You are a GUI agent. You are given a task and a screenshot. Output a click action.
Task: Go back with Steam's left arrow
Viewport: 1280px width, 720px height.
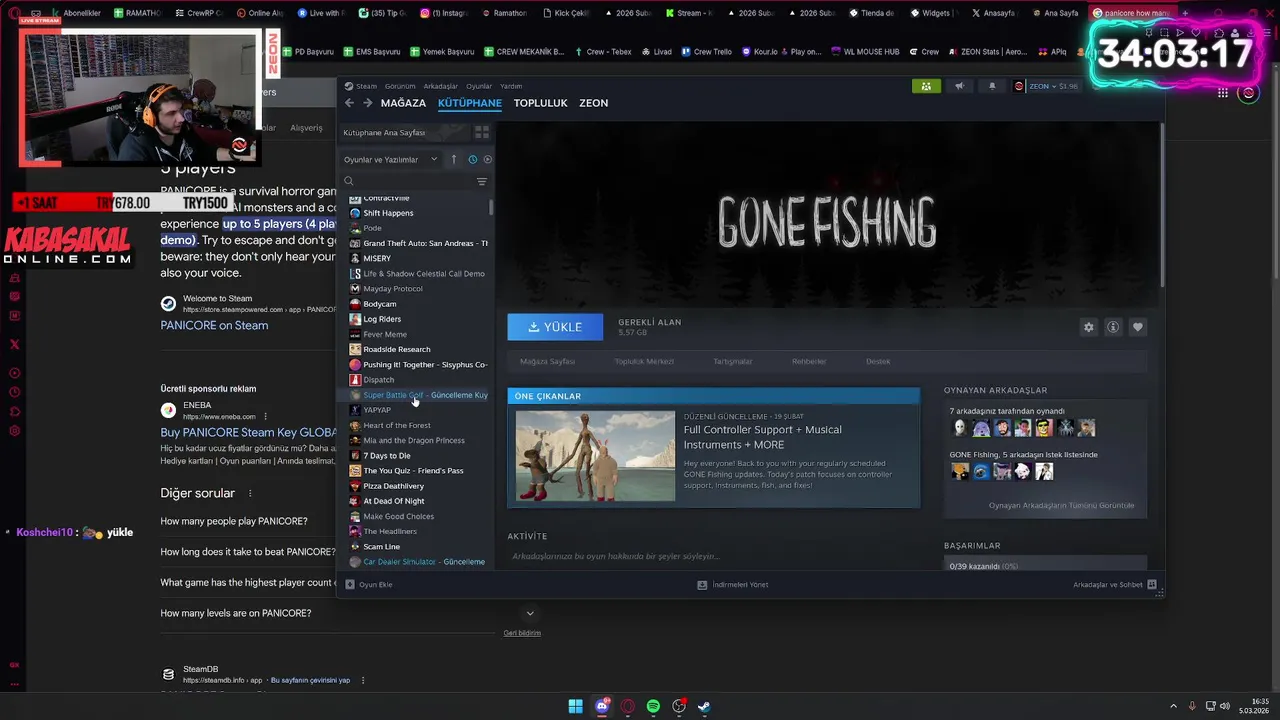(x=349, y=103)
